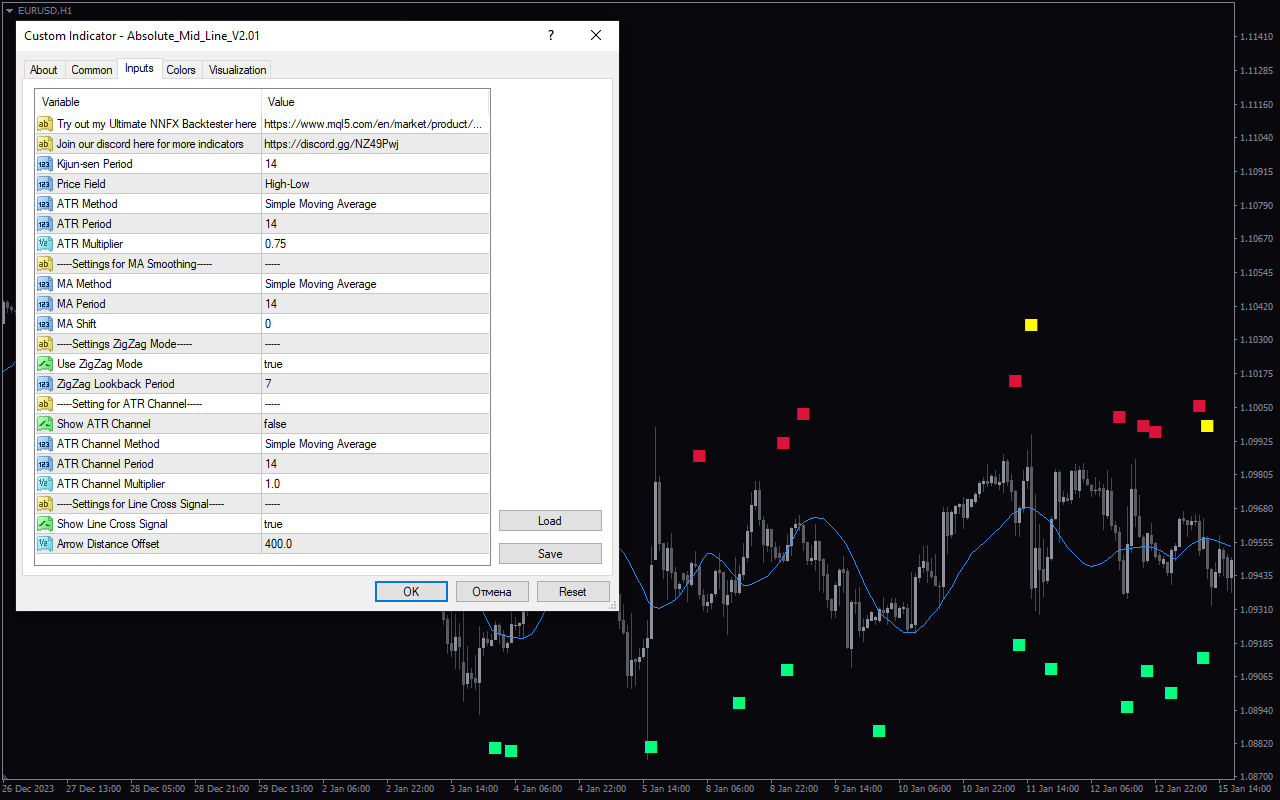Edit ATR Multiplier value 0.75
The height and width of the screenshot is (800, 1280).
(375, 244)
